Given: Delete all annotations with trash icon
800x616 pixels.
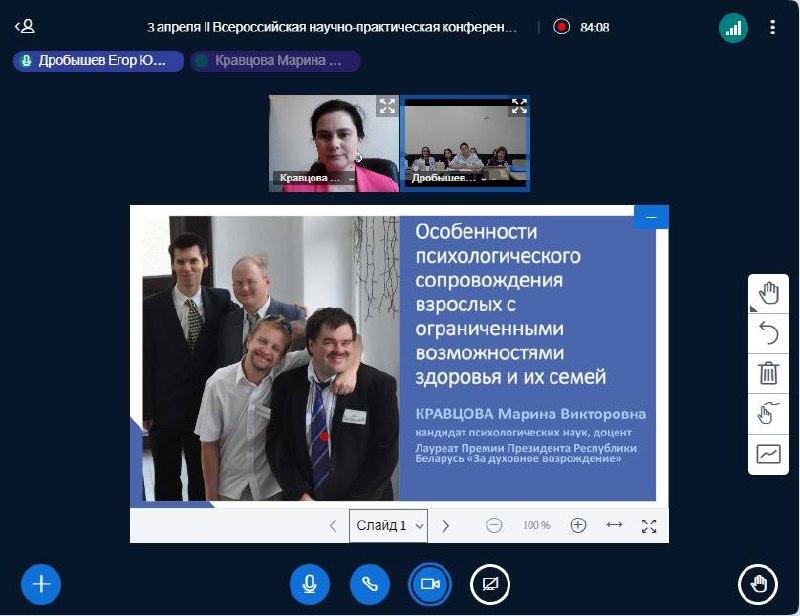Looking at the screenshot, I should click(768, 373).
